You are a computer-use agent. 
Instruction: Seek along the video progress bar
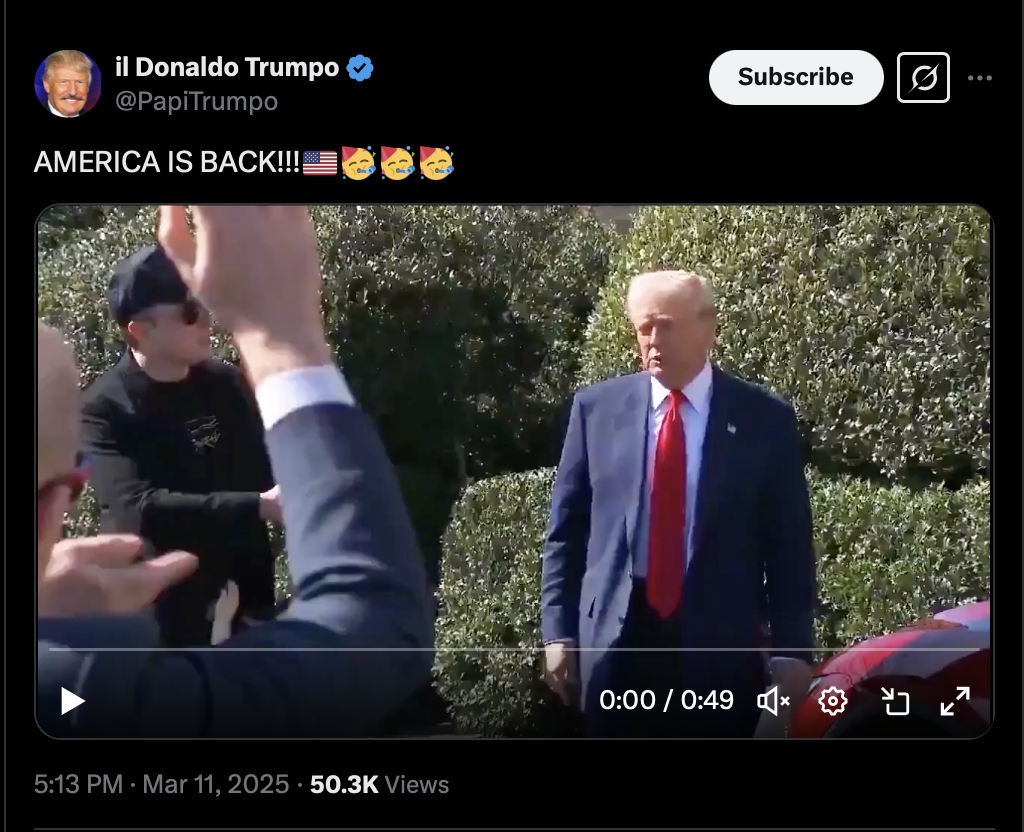(x=515, y=650)
